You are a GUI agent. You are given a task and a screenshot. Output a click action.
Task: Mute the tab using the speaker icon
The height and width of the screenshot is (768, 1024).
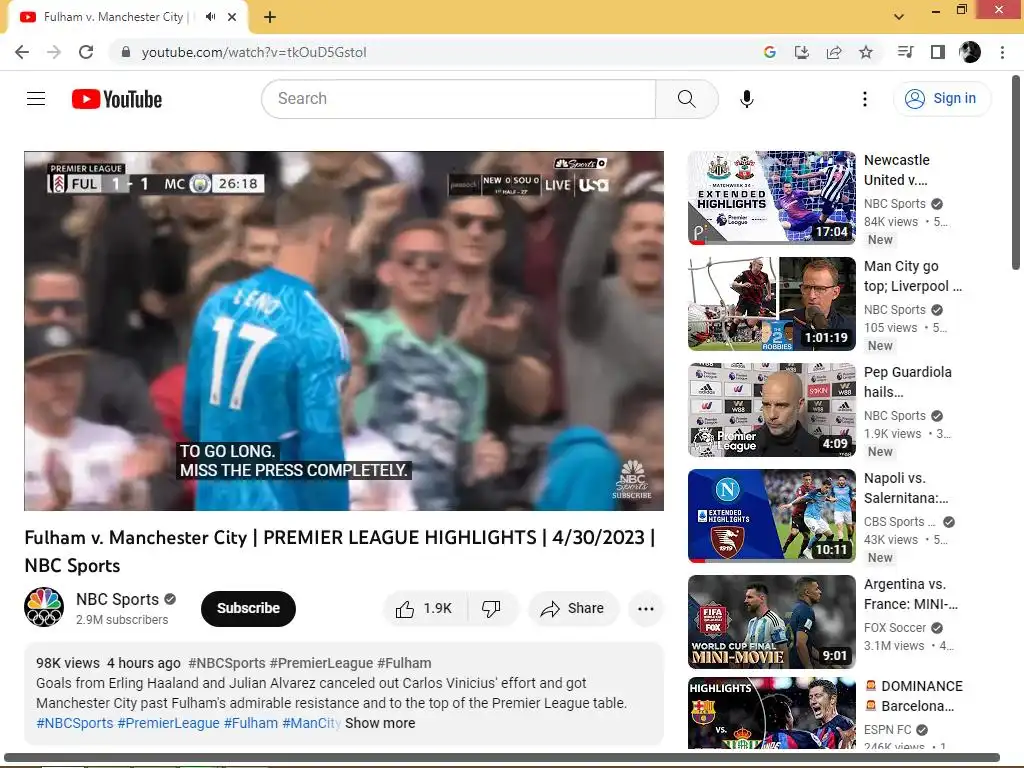(x=210, y=17)
